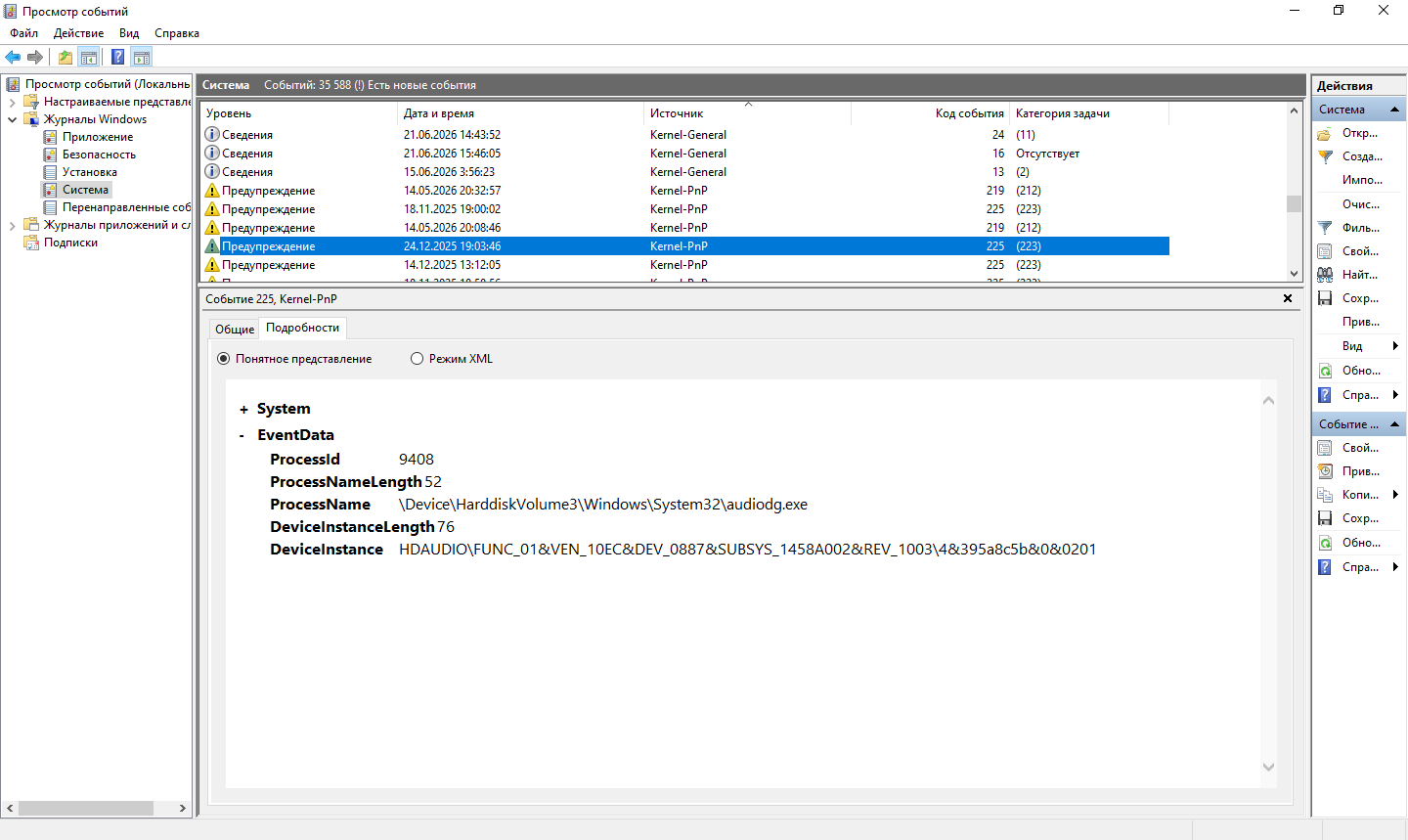
Task: Open the Справка menu
Action: (x=177, y=33)
